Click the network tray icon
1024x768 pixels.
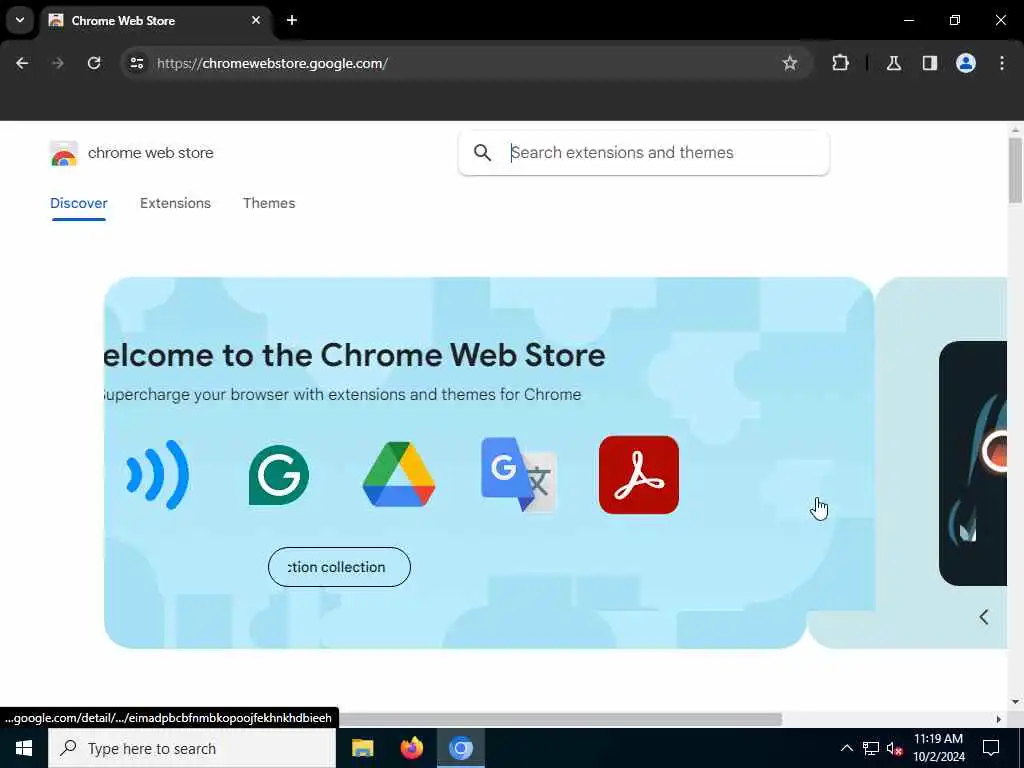pos(871,748)
